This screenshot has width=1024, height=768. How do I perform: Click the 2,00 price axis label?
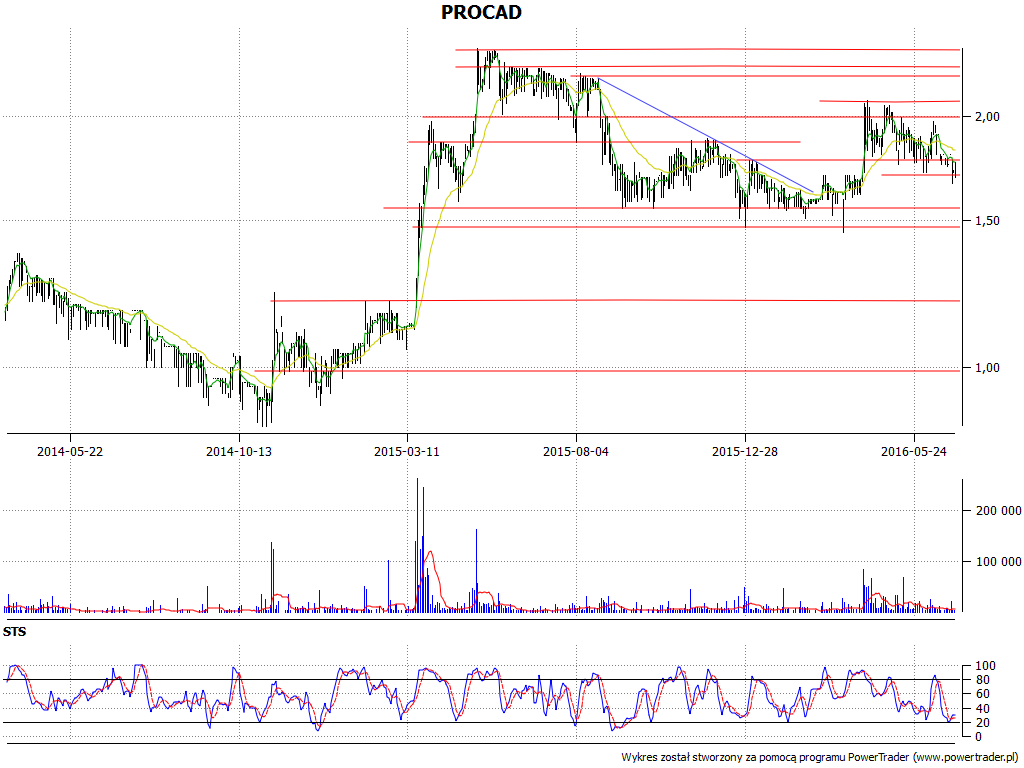click(987, 117)
